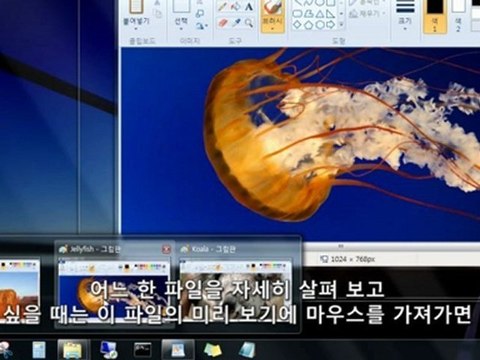Open the Brush (브러시) dropdown arrow
480x360 pixels.
(272, 29)
